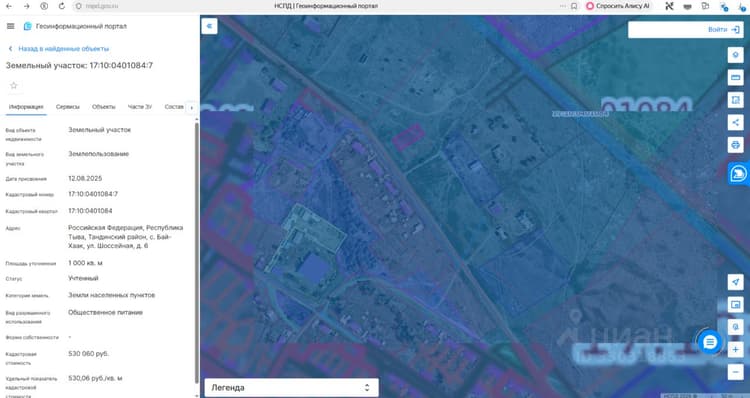
Task: Activate the measure ruler tool
Action: point(736,77)
